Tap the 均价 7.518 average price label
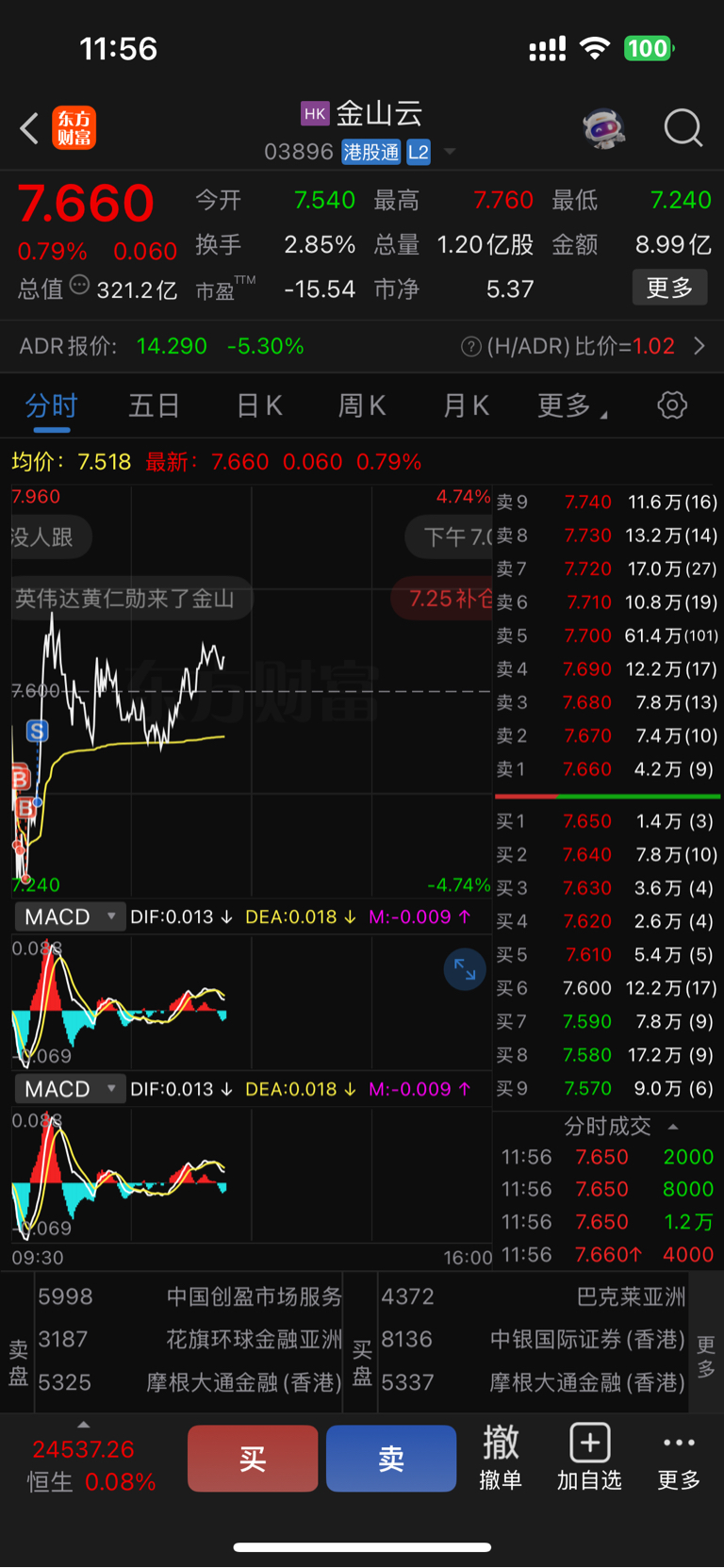 click(72, 462)
